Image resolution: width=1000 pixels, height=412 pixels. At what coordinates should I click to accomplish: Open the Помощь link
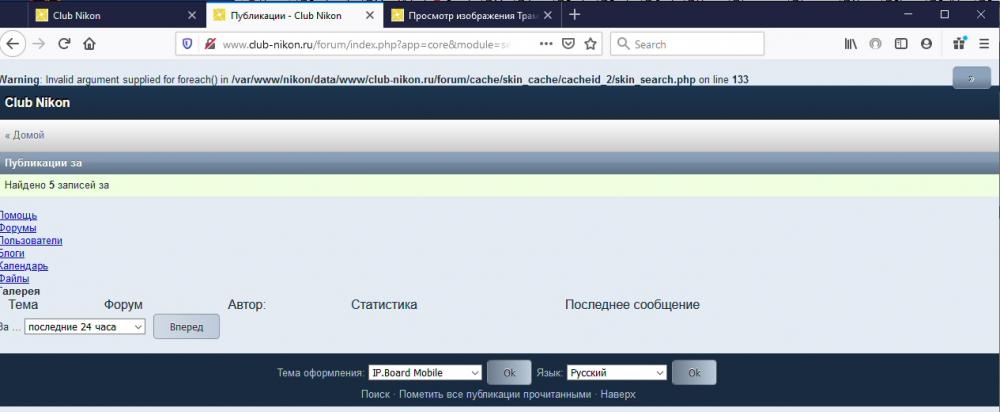(x=18, y=216)
